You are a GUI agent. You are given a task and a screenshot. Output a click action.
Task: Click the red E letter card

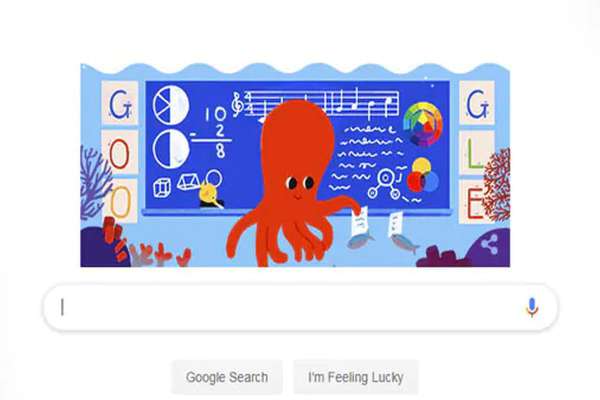click(x=474, y=202)
